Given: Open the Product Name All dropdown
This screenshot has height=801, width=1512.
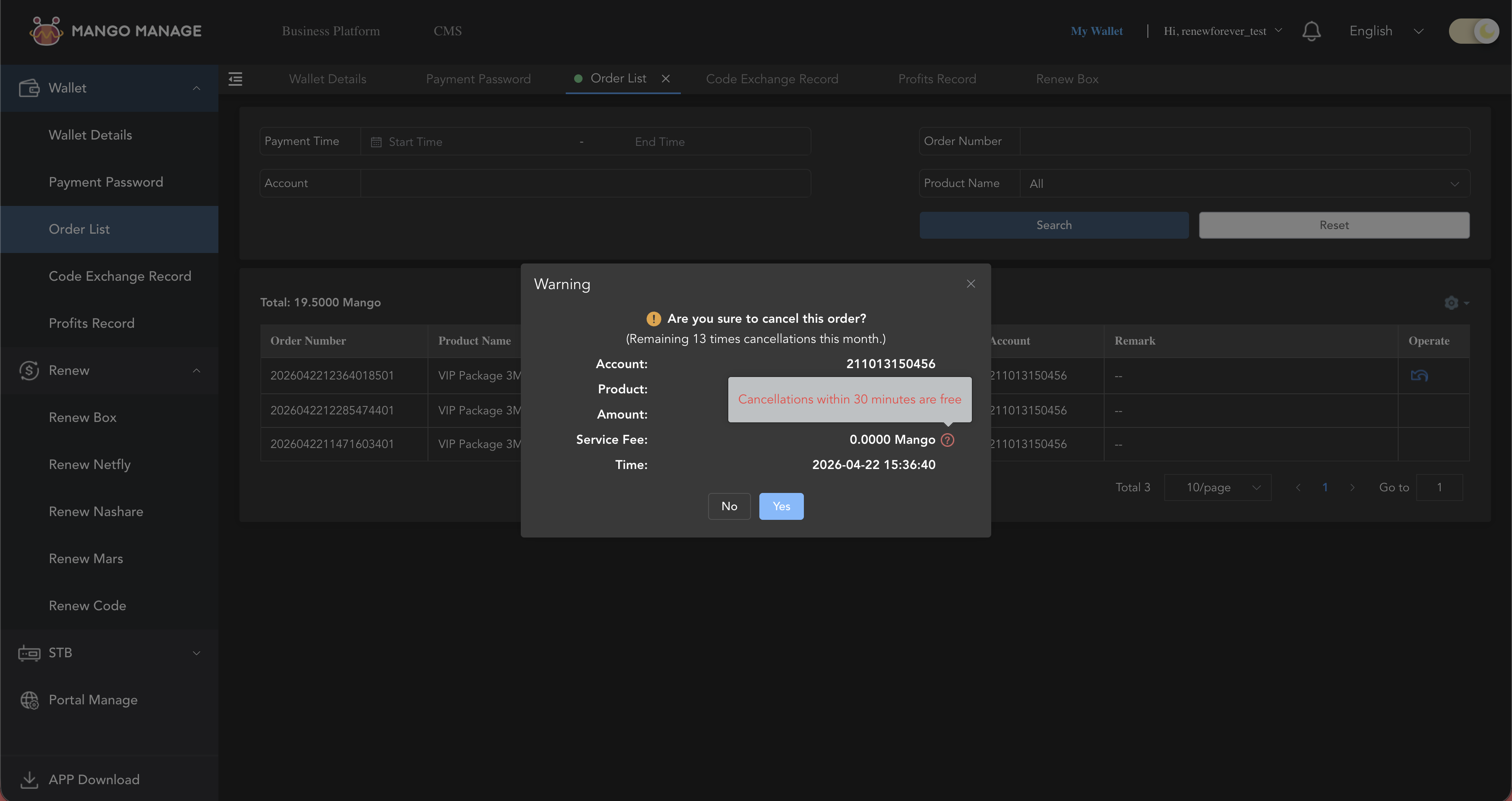Looking at the screenshot, I should tap(1244, 183).
